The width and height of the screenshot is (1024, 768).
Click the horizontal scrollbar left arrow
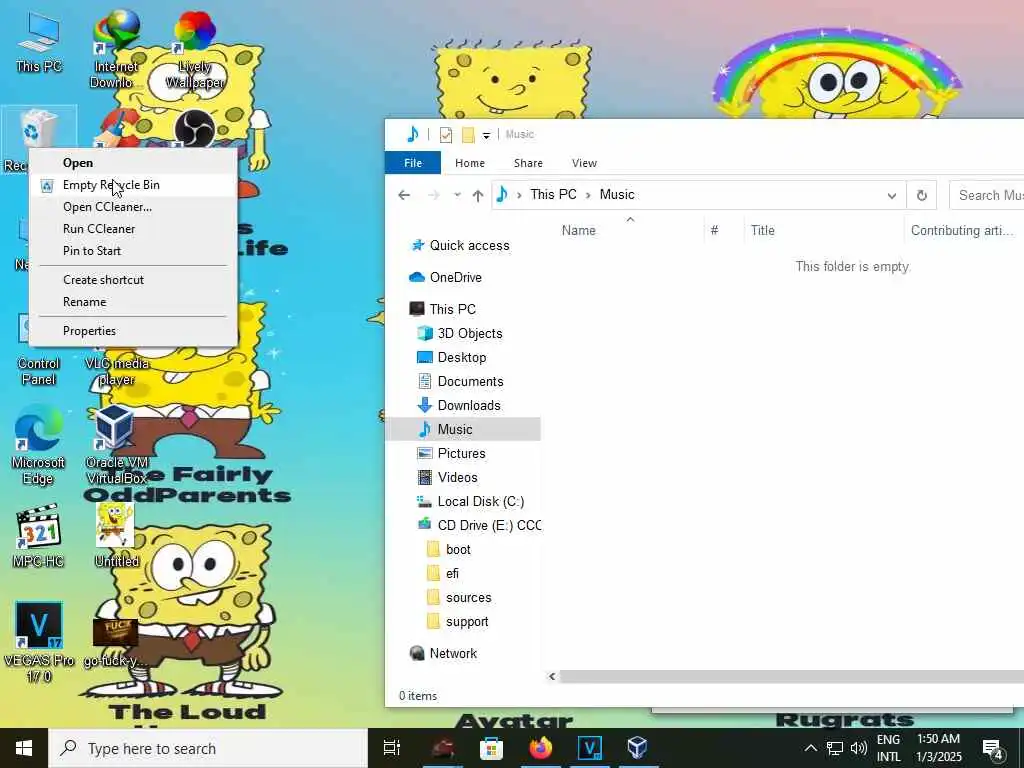coord(552,677)
